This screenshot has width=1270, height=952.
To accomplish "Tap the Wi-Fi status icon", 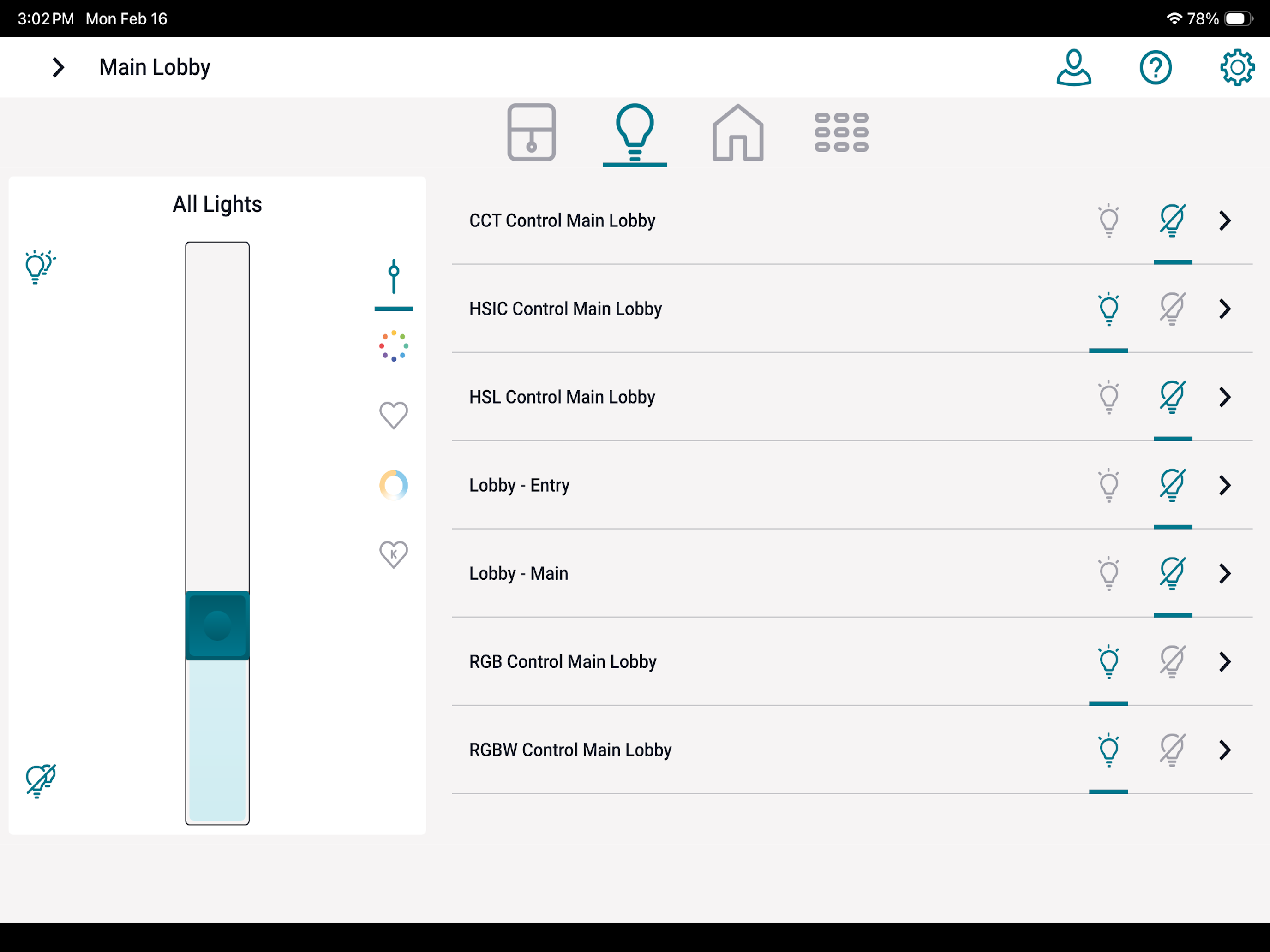I will click(1174, 19).
